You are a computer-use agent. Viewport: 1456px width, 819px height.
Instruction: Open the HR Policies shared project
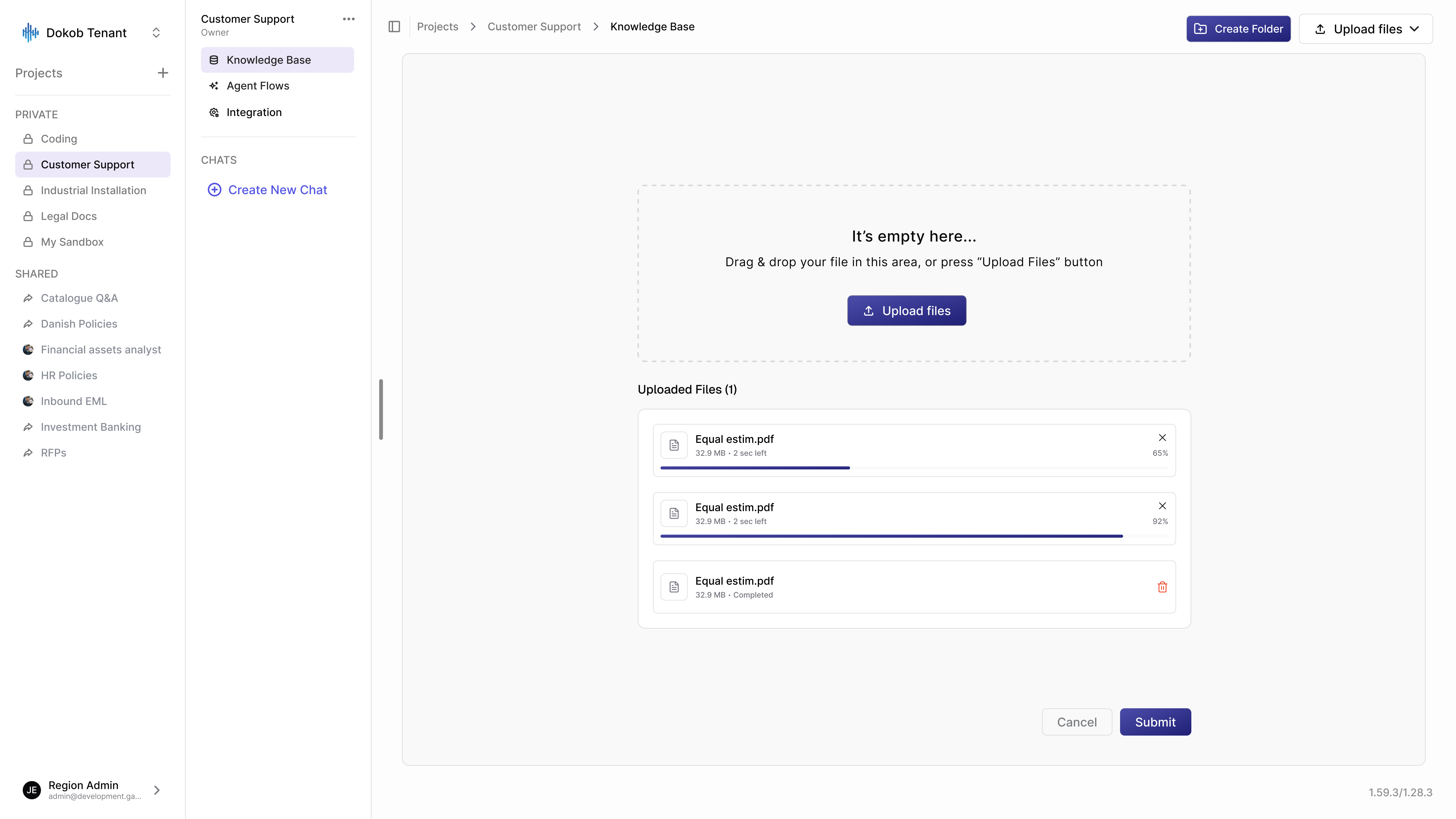[x=93, y=375]
